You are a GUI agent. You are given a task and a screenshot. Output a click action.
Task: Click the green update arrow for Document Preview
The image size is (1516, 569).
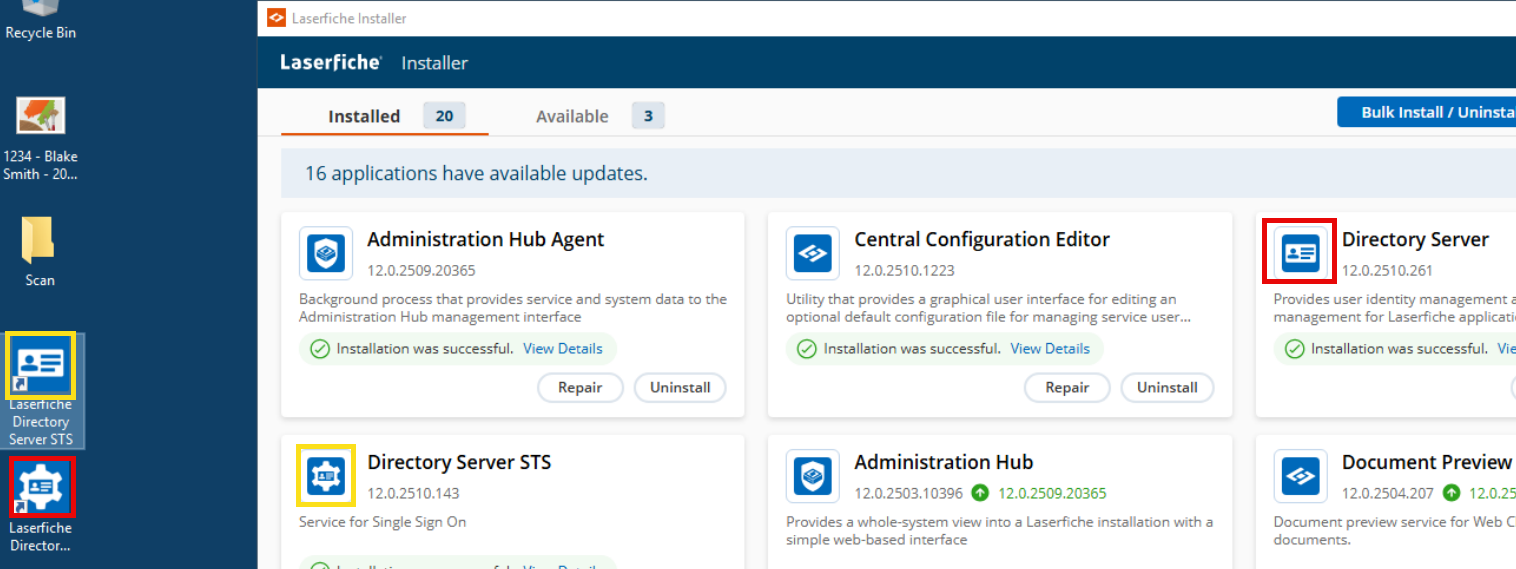click(1452, 493)
